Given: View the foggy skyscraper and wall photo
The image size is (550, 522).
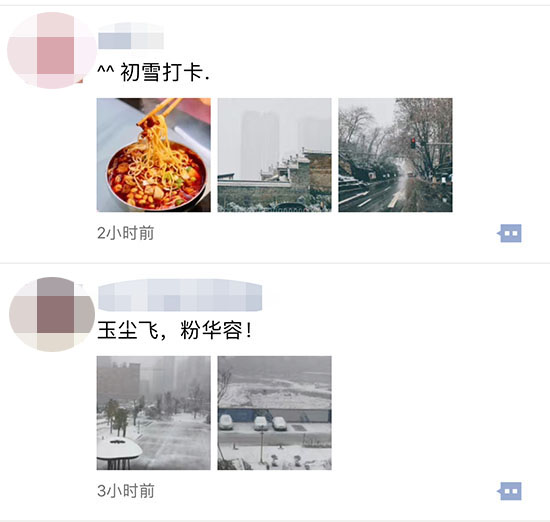Looking at the screenshot, I should point(274,155).
